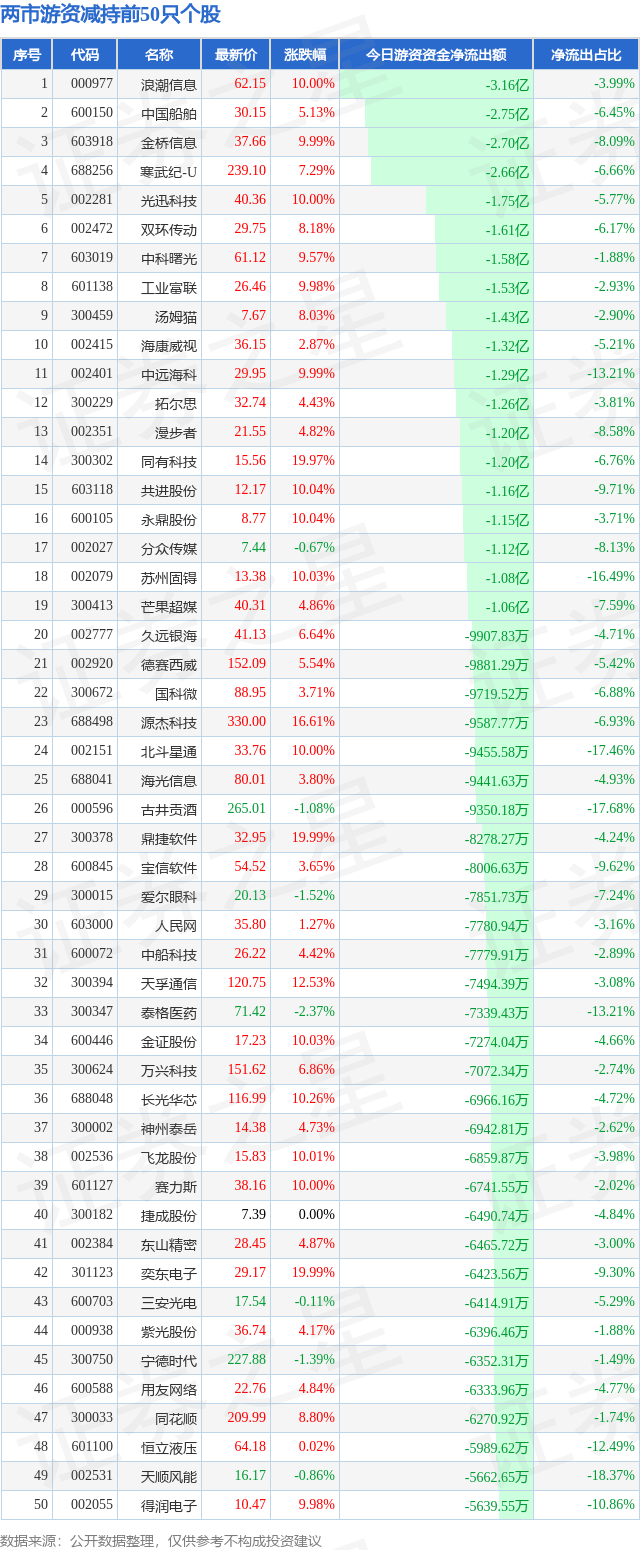Select the stock name 分众传媒

(x=169, y=549)
